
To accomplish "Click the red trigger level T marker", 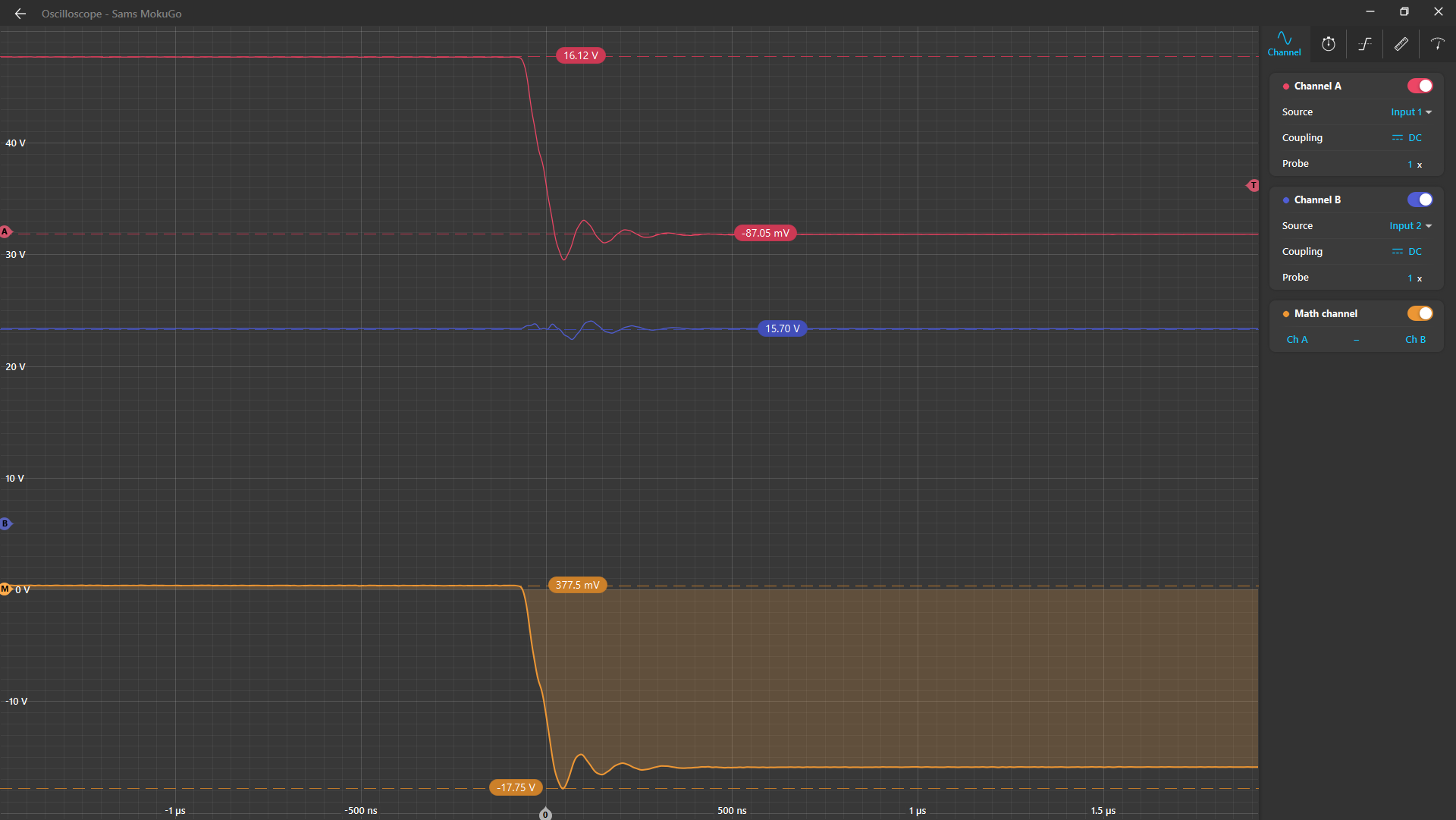I will click(1253, 186).
